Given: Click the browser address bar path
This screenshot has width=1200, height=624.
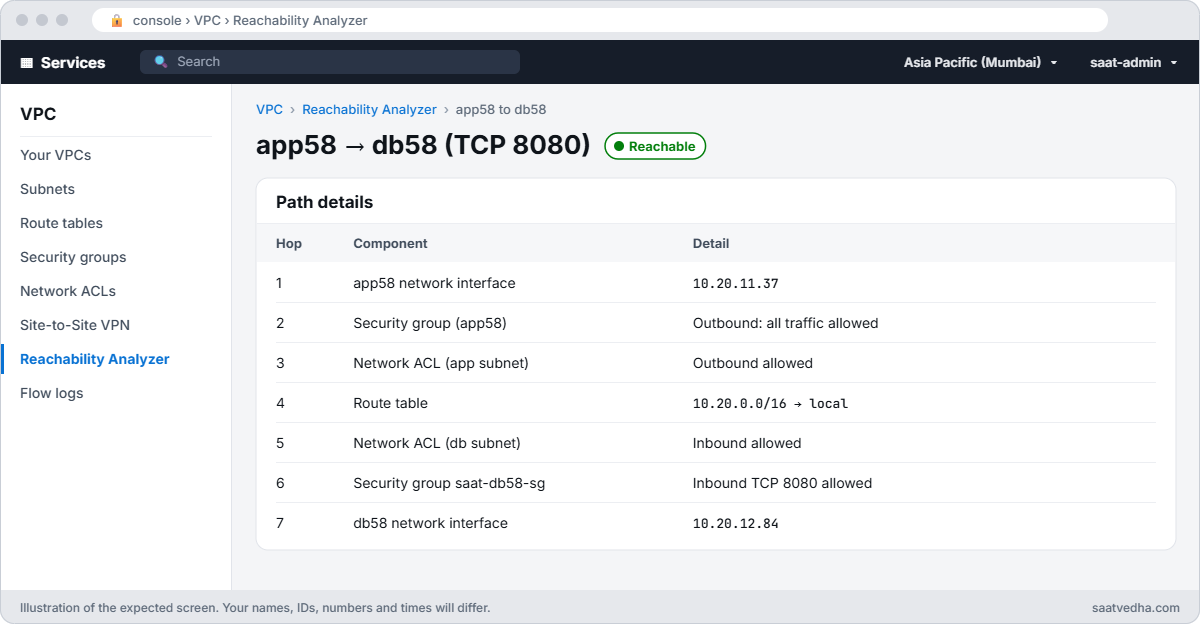Looking at the screenshot, I should 250,20.
